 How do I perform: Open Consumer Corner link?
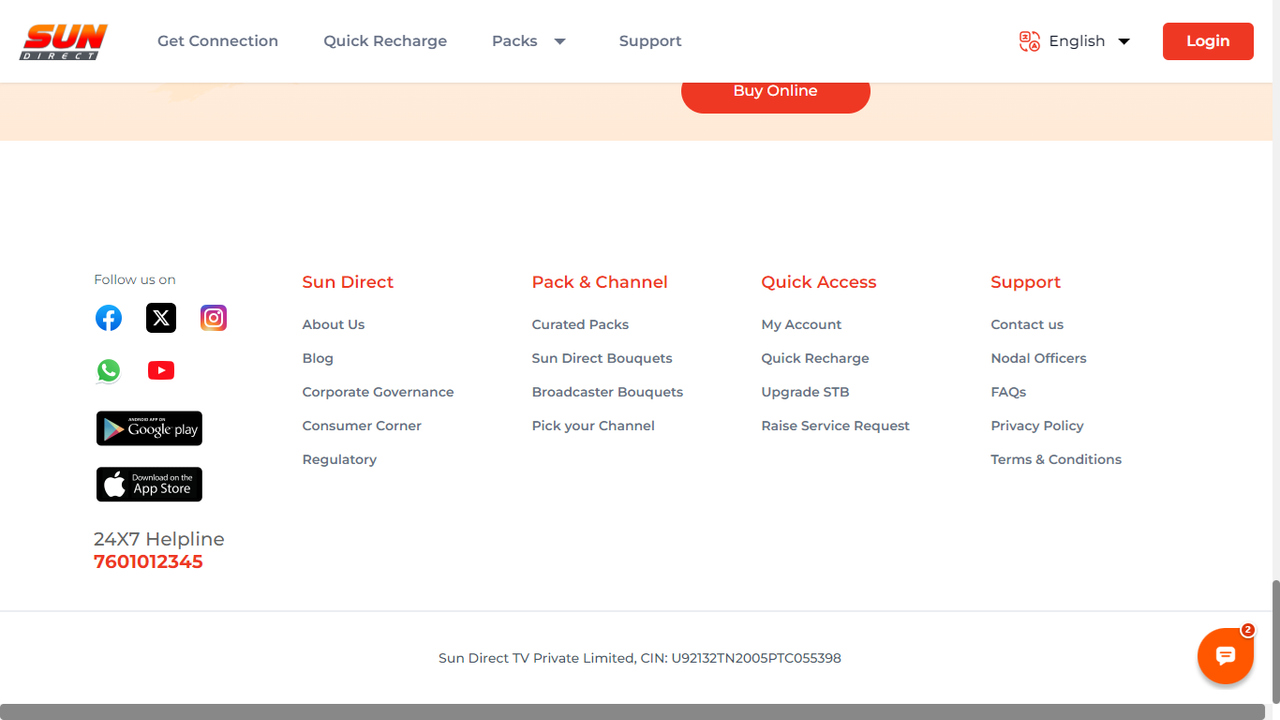click(362, 426)
